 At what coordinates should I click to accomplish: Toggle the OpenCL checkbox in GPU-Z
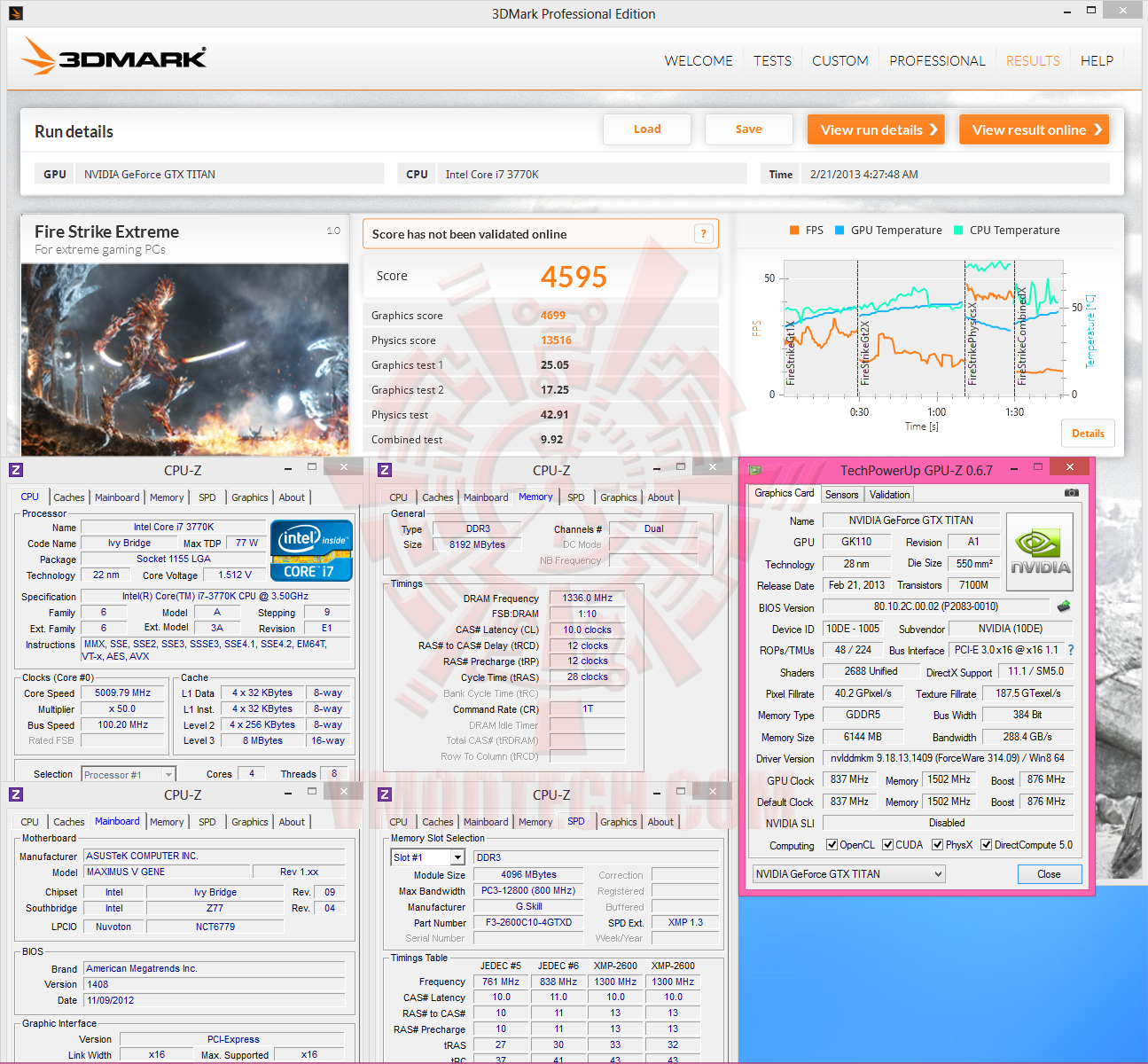point(832,845)
